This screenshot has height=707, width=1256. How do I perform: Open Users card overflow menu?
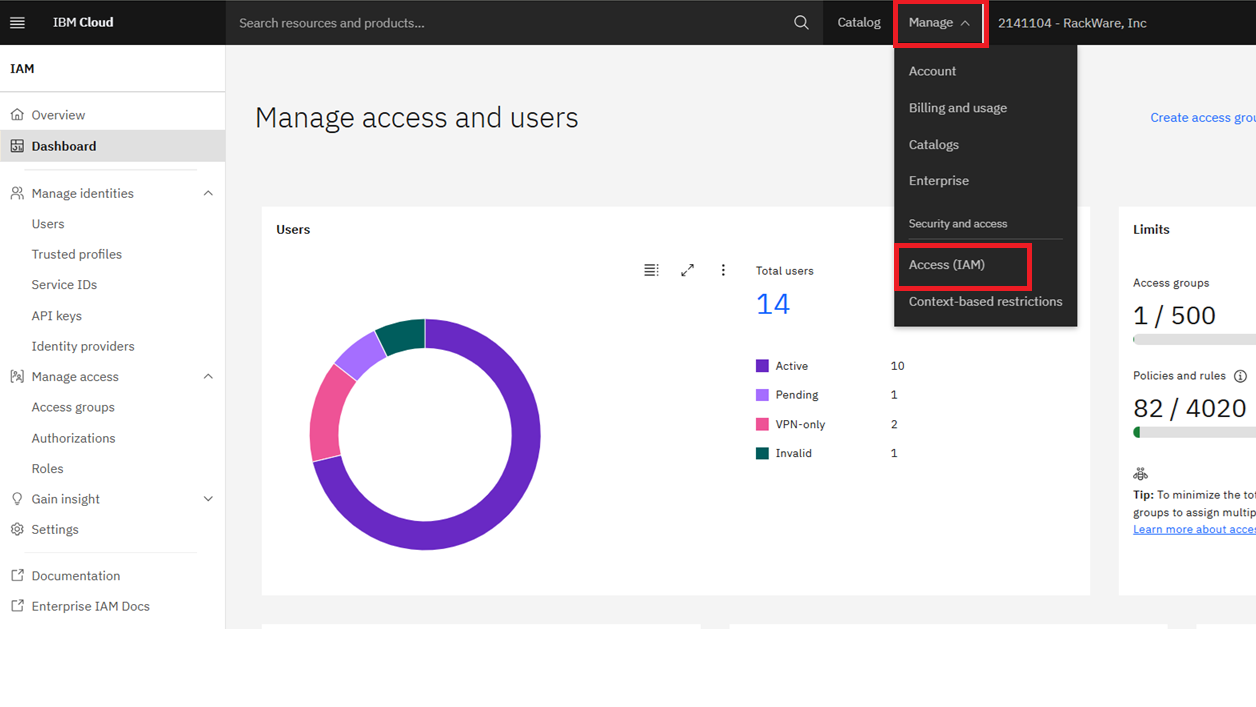723,270
